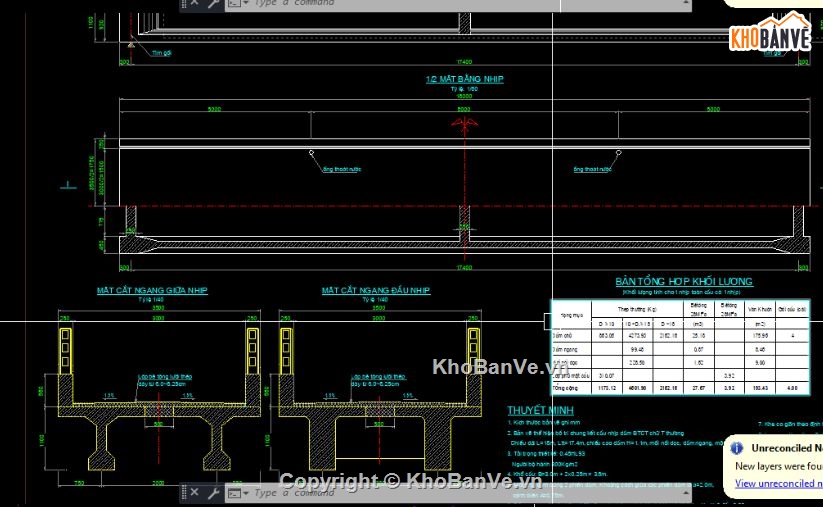Click the 'Lớp phủ mặt cầu' row label
Viewport: 823px width, 507px height.
coord(571,376)
